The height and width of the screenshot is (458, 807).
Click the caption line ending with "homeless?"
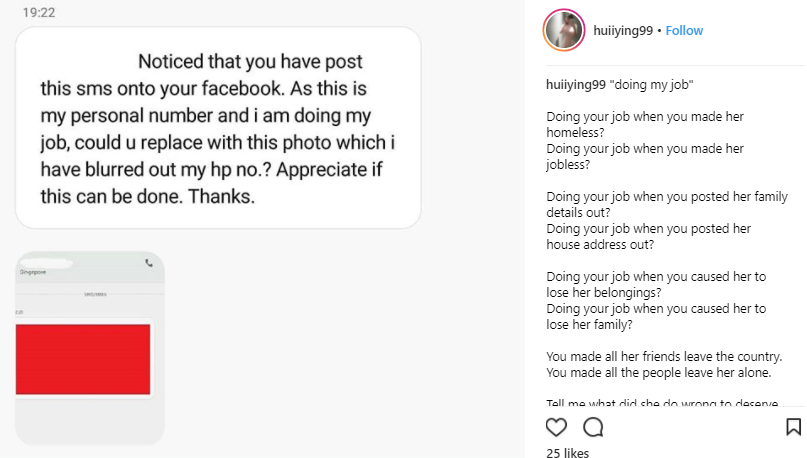pos(645,124)
